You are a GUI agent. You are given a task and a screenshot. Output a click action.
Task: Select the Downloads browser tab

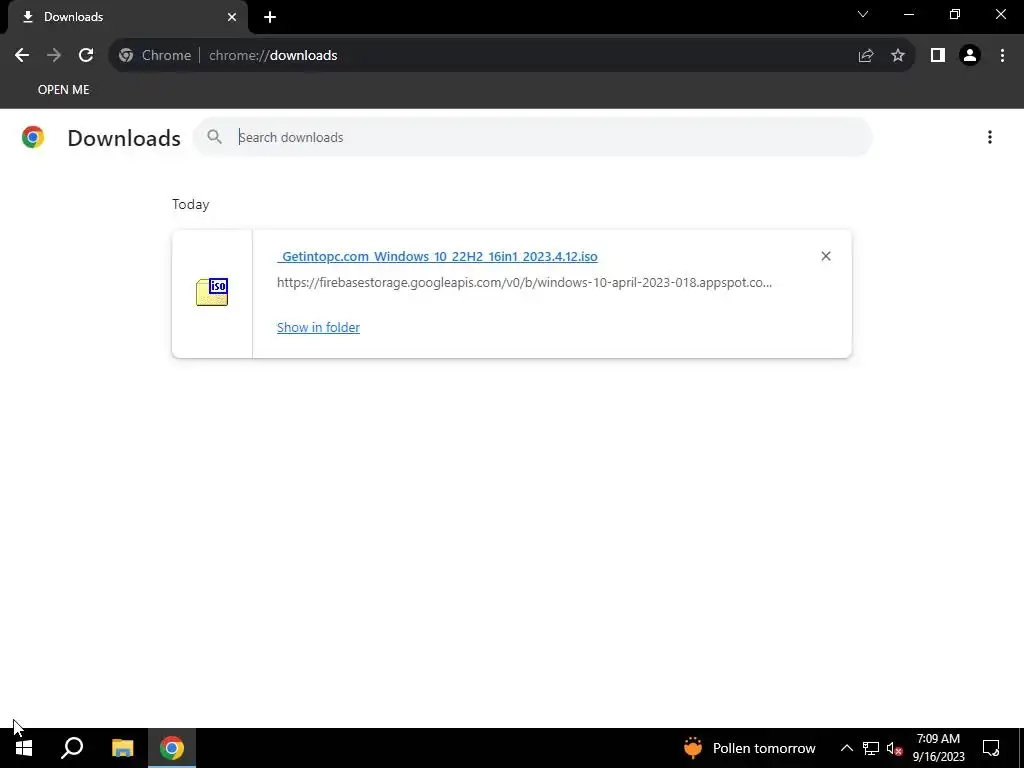[128, 17]
